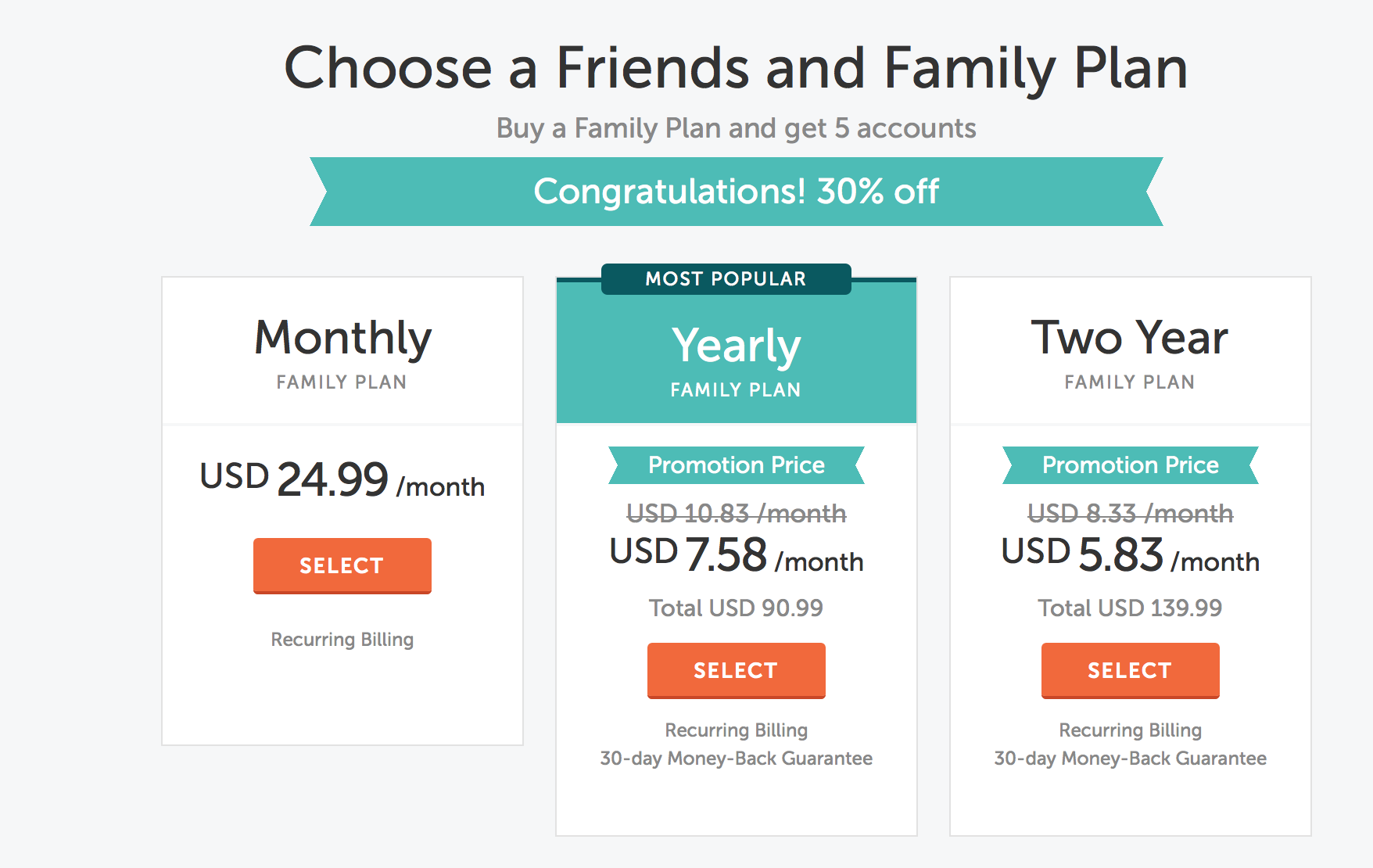Click the Choose a Friends and Family Plan heading

pos(736,69)
